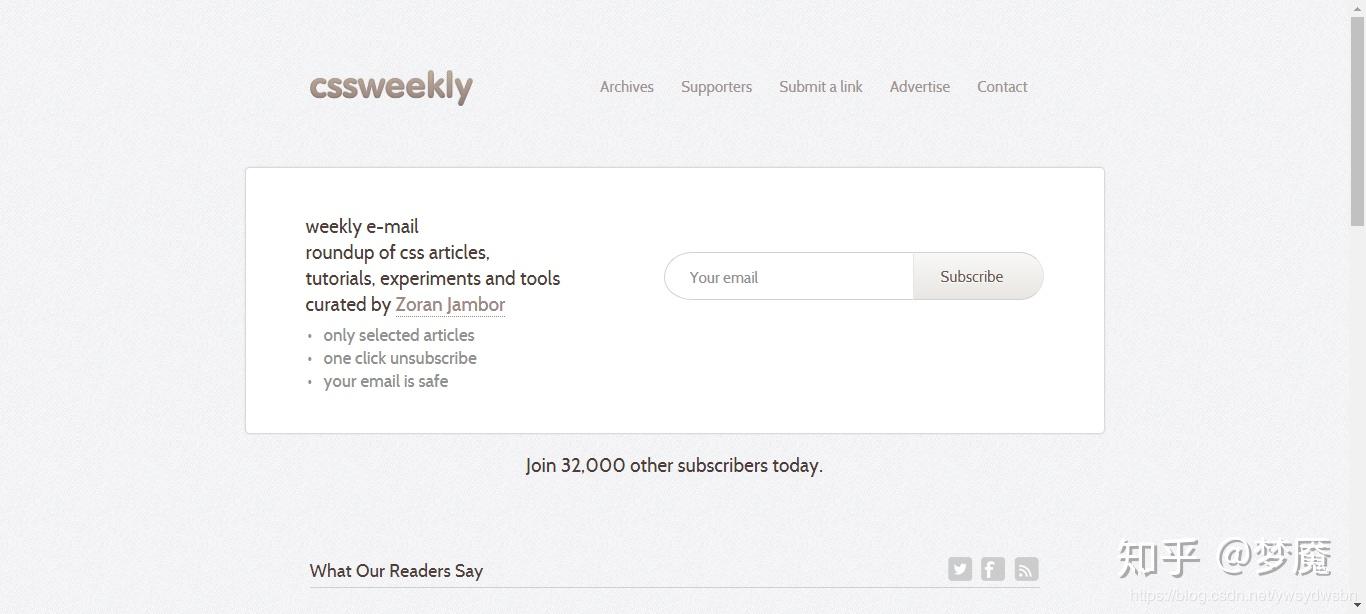Open the Twitter social icon
The height and width of the screenshot is (614, 1366).
[x=960, y=569]
